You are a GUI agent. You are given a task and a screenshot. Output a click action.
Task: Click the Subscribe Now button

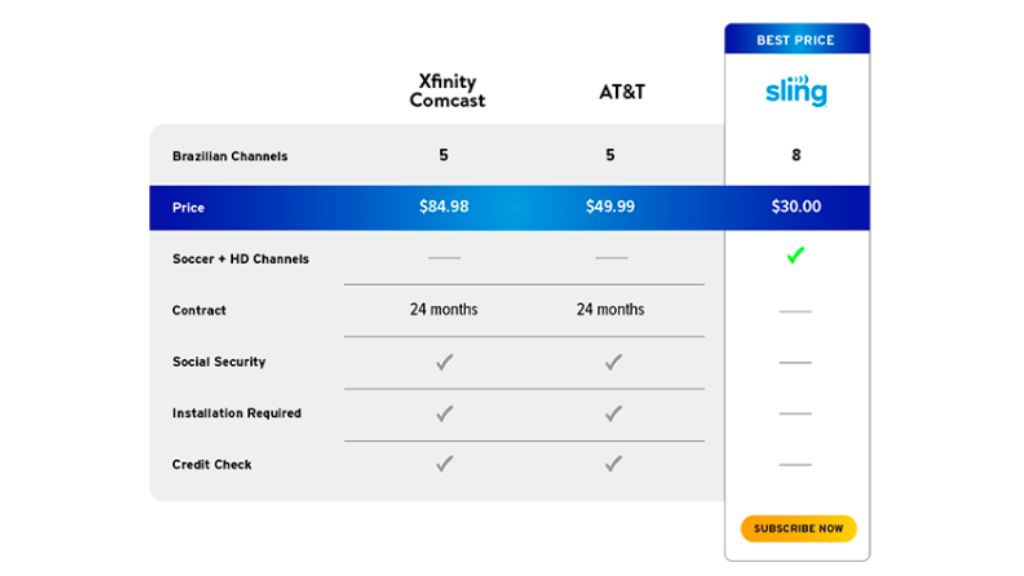(798, 528)
